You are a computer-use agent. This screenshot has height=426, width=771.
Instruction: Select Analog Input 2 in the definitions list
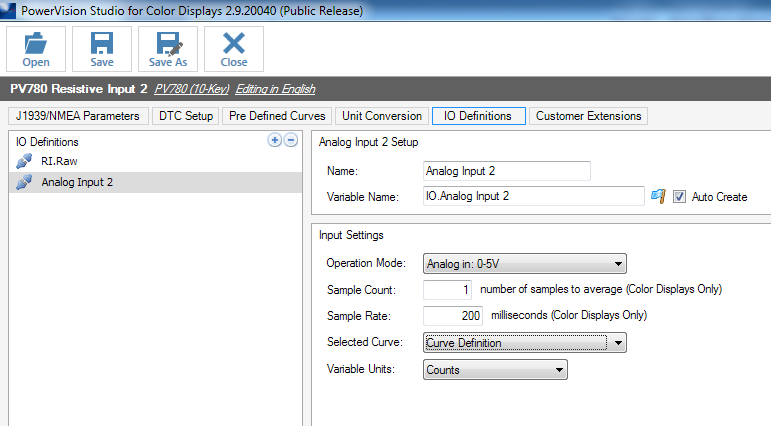coord(155,182)
